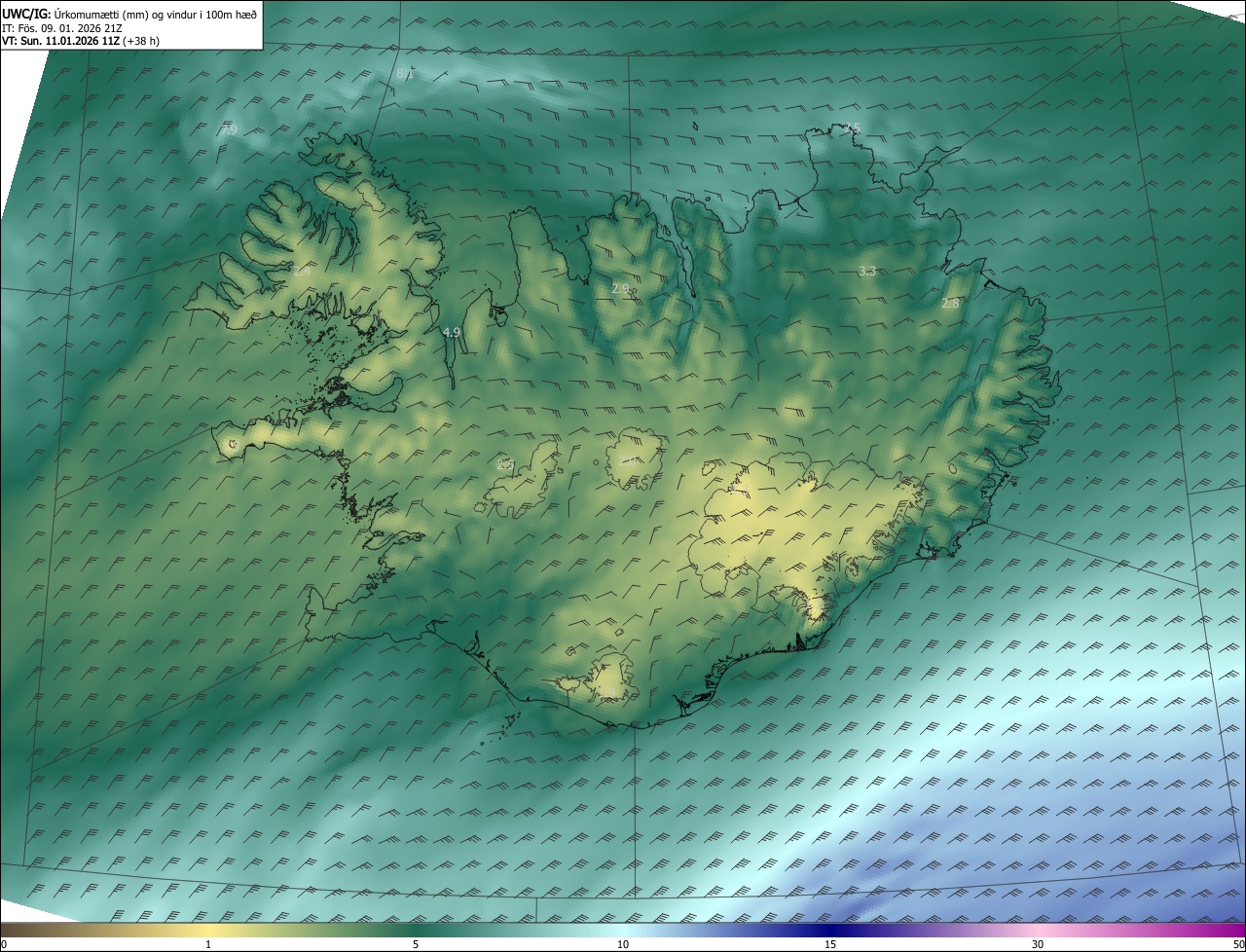The image size is (1246, 952).
Task: Click the "3.3" precipitation value label
Action: (867, 271)
